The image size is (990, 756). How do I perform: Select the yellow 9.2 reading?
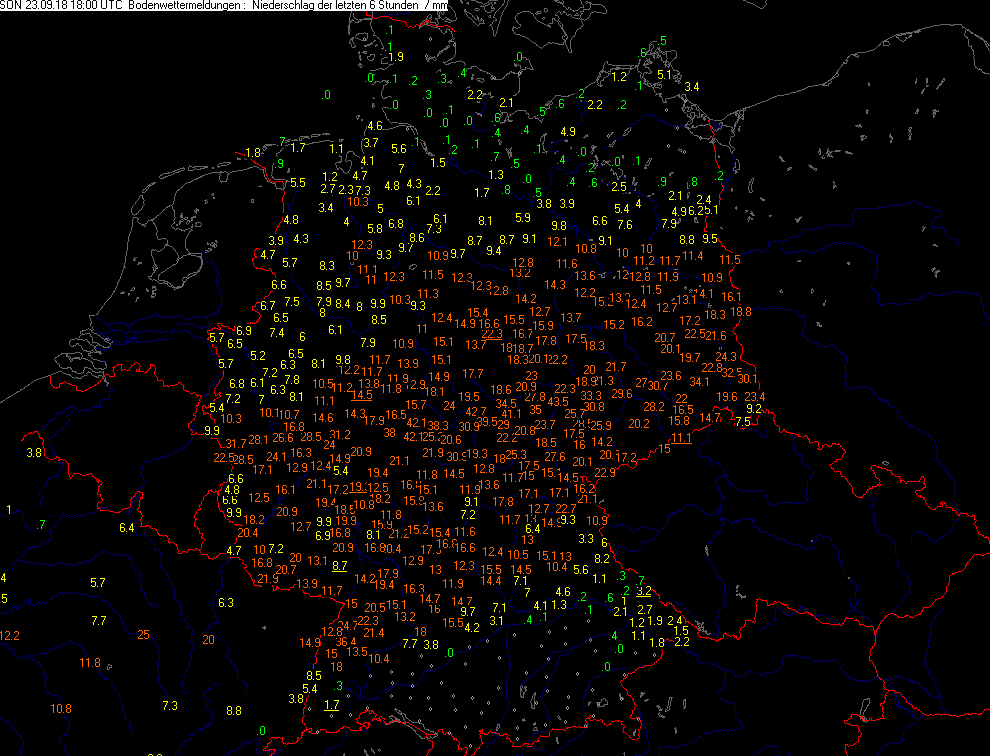click(754, 408)
